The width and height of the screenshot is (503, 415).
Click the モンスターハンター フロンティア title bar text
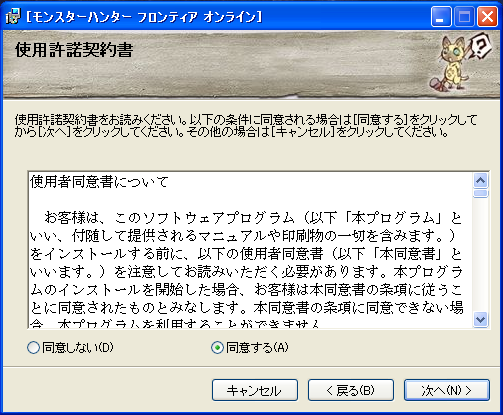[x=144, y=17]
